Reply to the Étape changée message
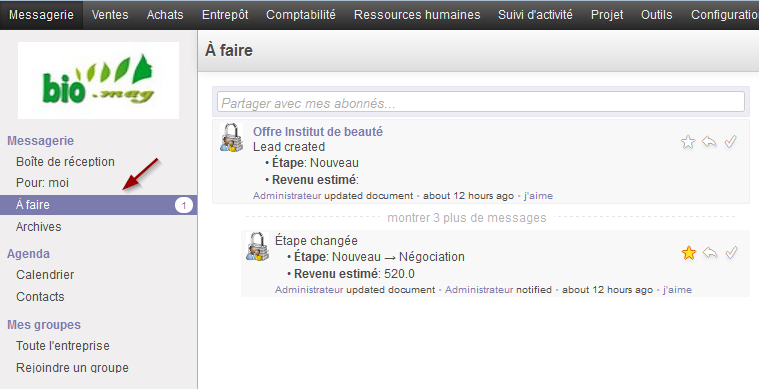The image size is (759, 389). [x=710, y=253]
